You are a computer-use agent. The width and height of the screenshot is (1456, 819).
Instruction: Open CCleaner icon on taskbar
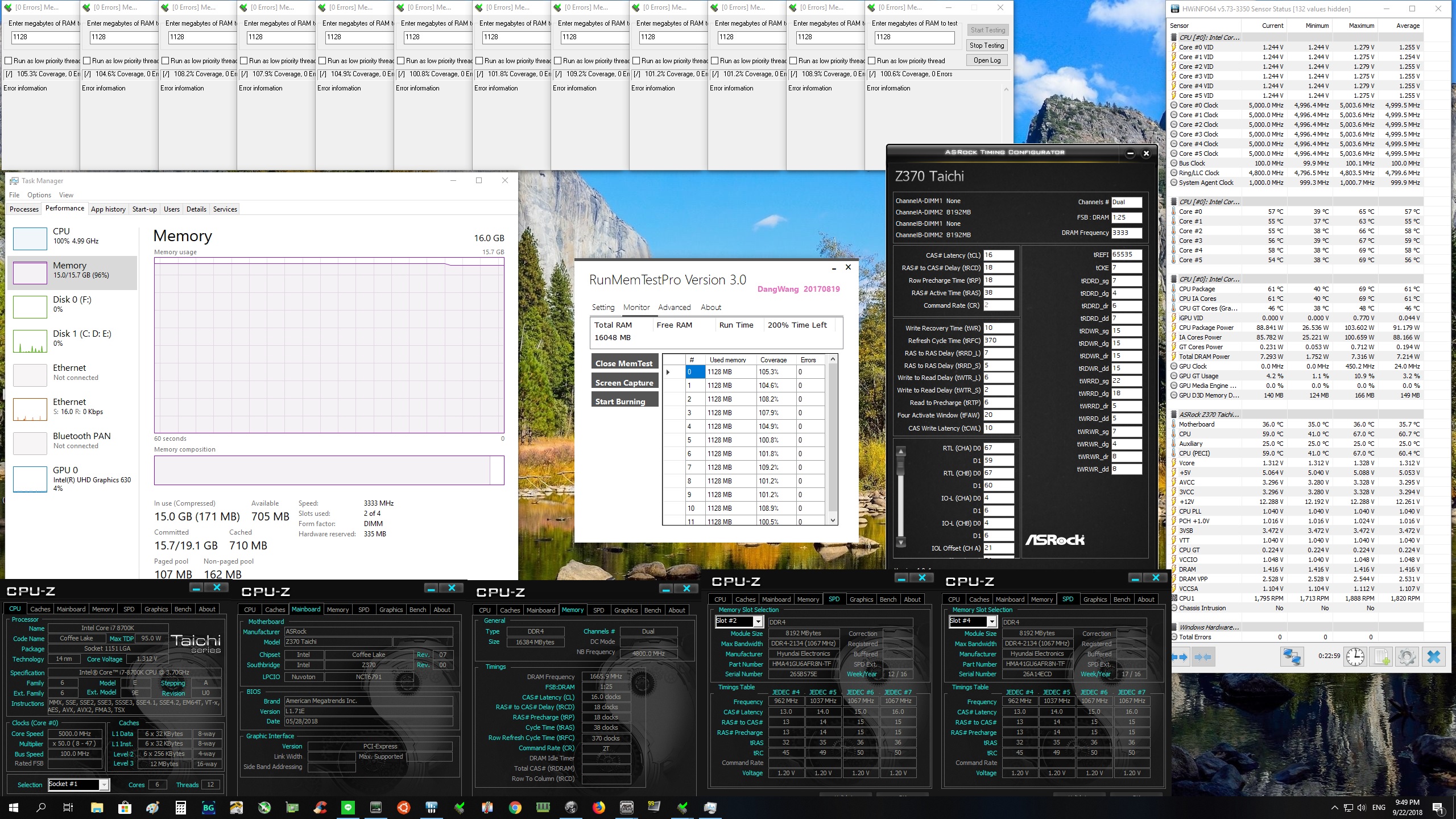pos(320,807)
